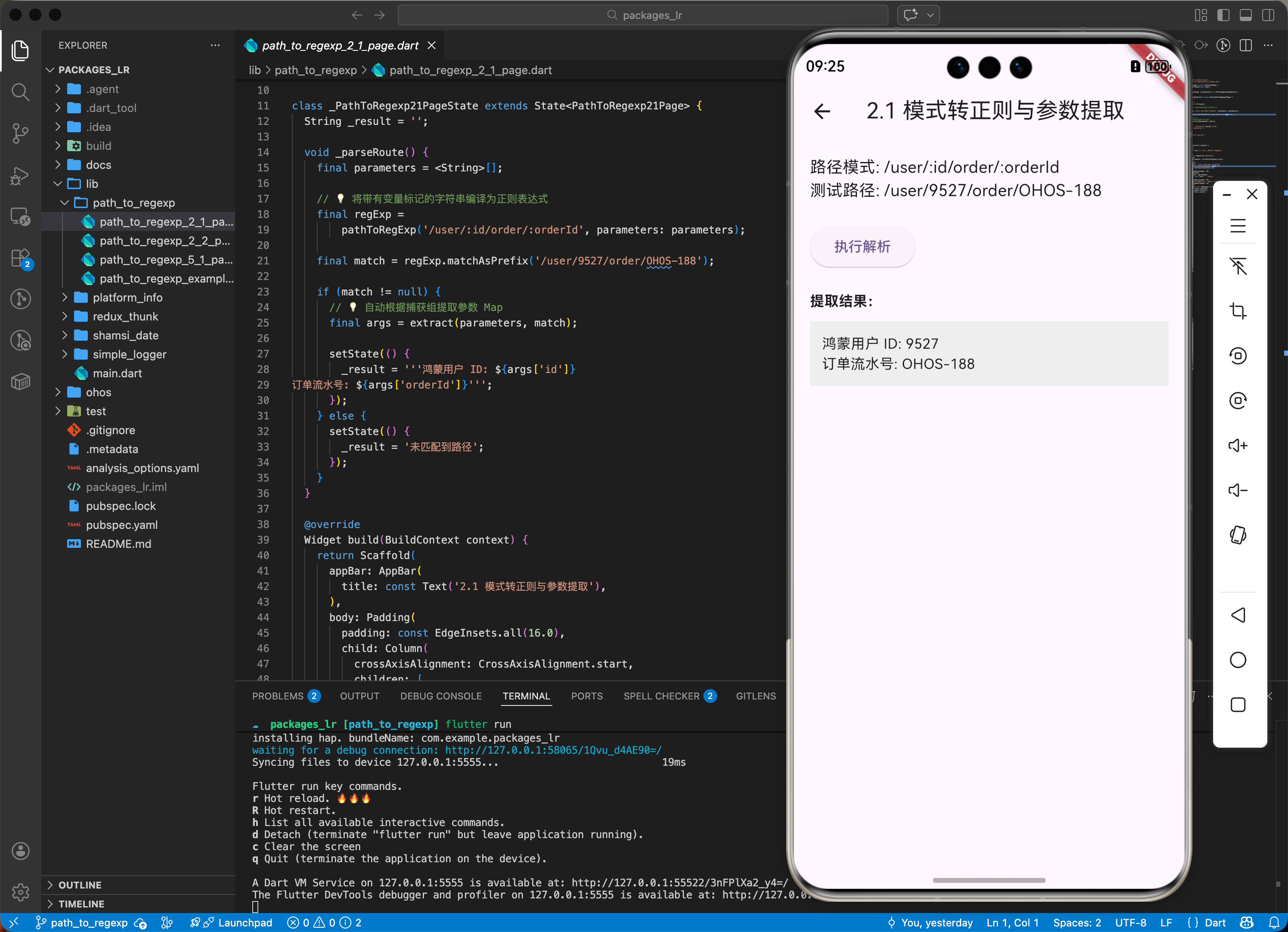Open the Run and Debug view

coord(20,175)
